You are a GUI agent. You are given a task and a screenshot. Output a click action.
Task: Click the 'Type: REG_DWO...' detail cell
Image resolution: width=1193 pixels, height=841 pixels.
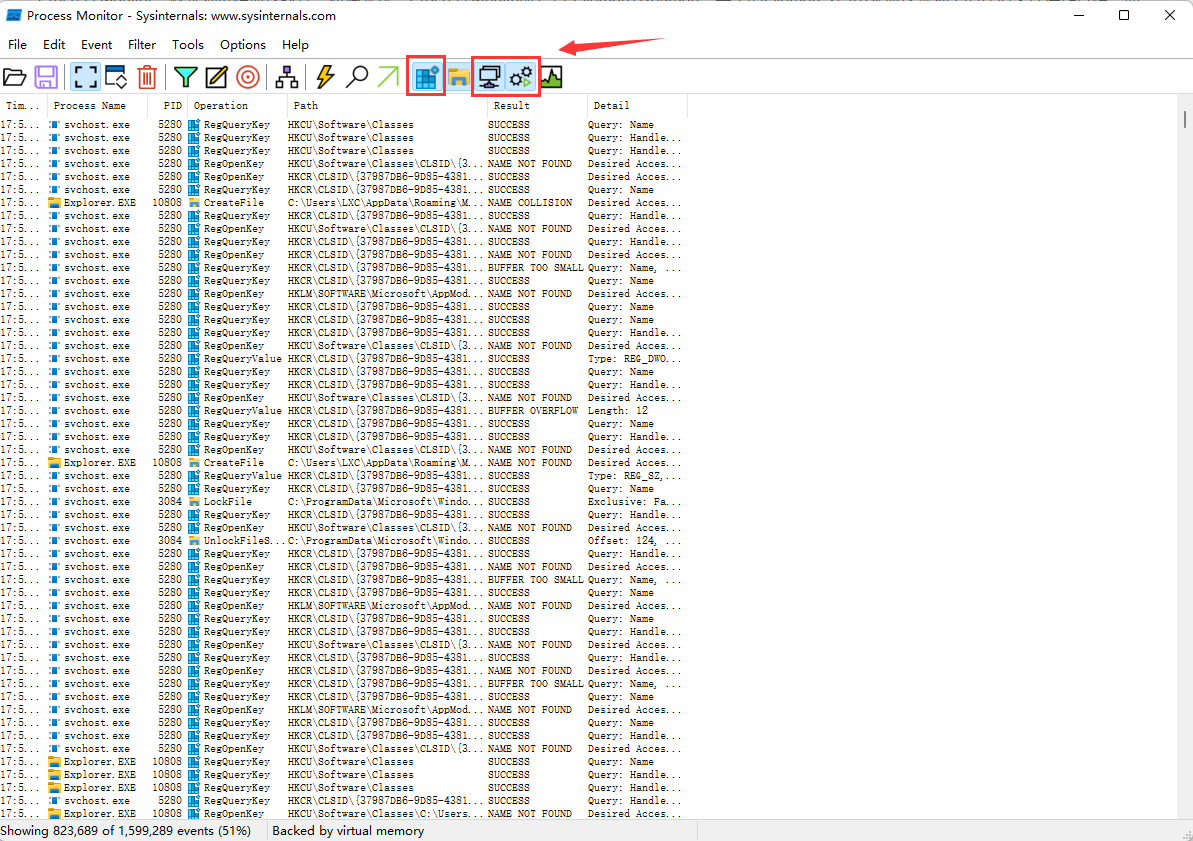(x=635, y=358)
